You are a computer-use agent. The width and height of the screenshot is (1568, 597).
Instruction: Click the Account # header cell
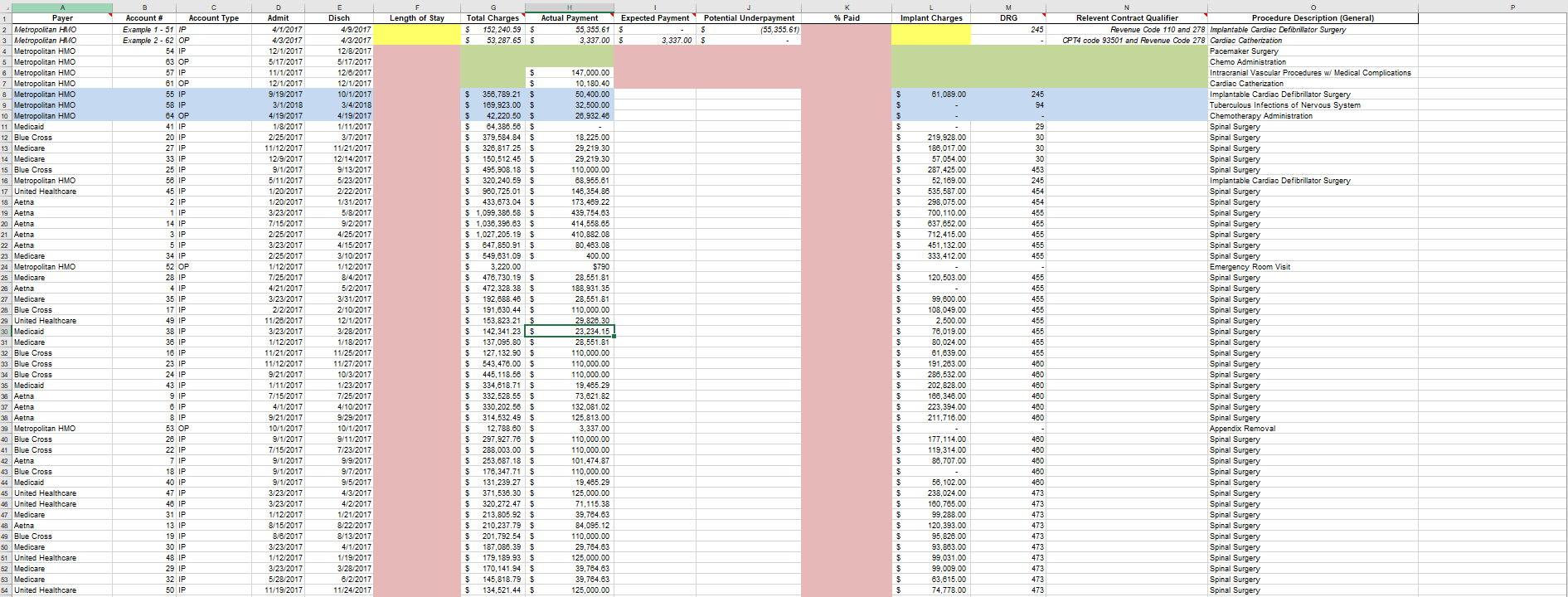(144, 18)
